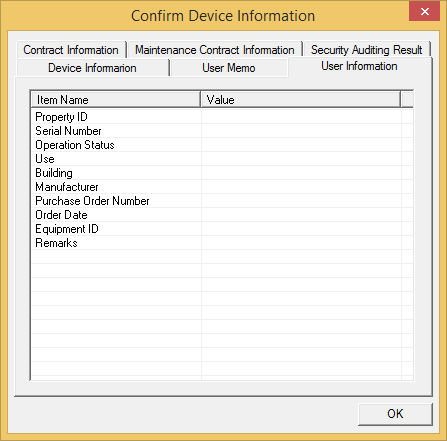Click the OK button
Screen dimensions: 447x441
[x=395, y=414]
